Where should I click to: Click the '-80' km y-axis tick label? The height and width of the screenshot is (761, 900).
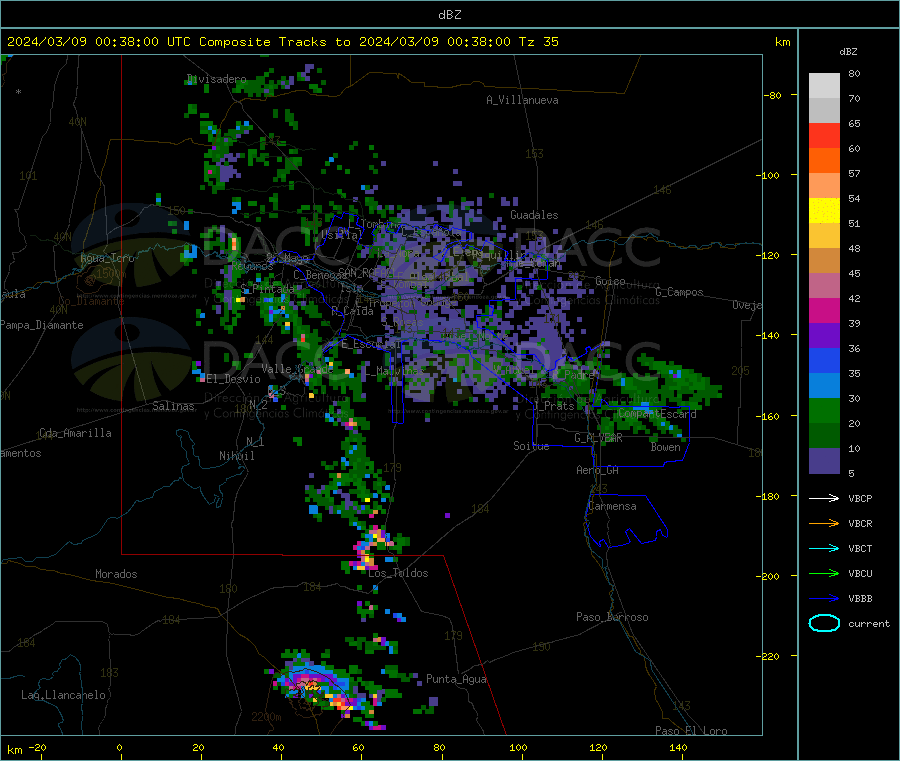coord(772,95)
